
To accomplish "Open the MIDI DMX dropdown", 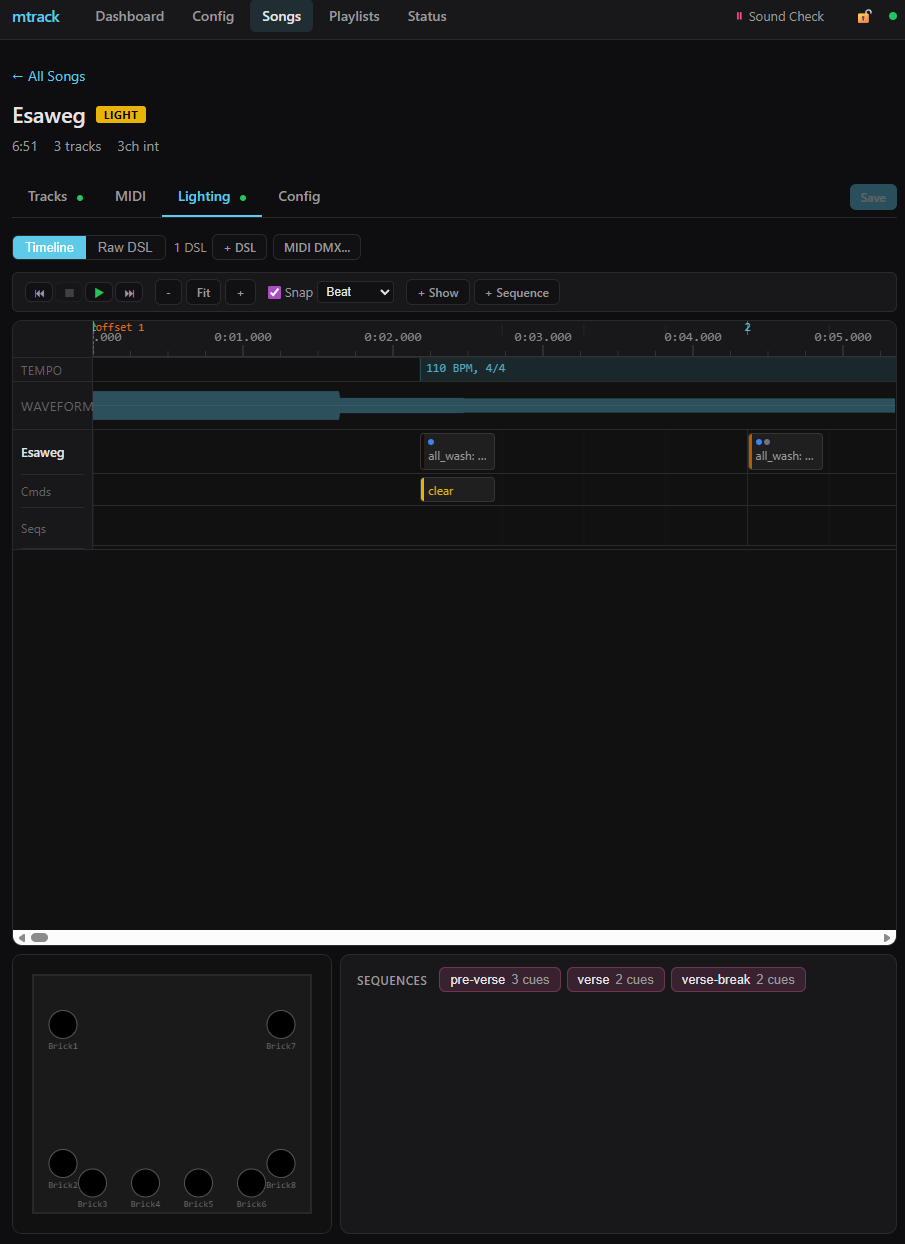I will [x=316, y=247].
